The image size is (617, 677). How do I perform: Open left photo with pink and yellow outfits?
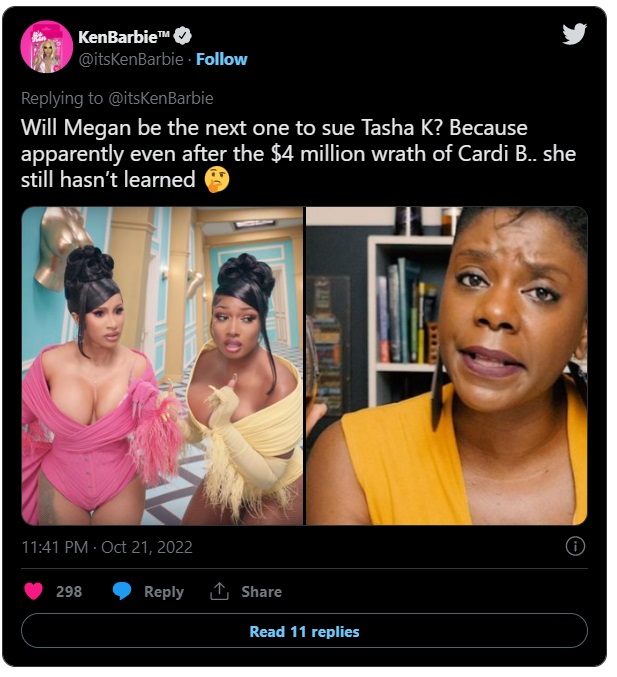click(x=162, y=365)
